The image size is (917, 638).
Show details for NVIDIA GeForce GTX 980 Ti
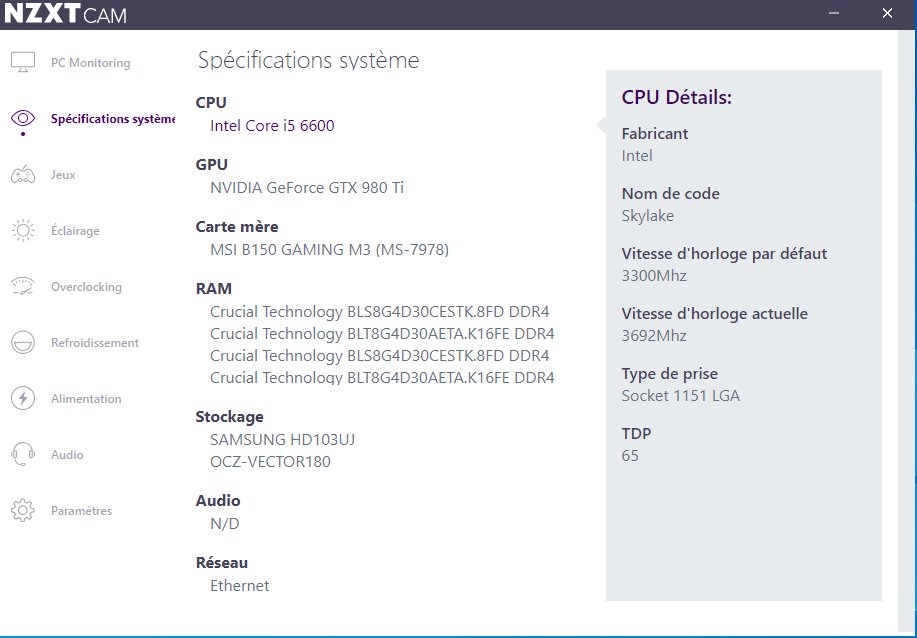(307, 188)
